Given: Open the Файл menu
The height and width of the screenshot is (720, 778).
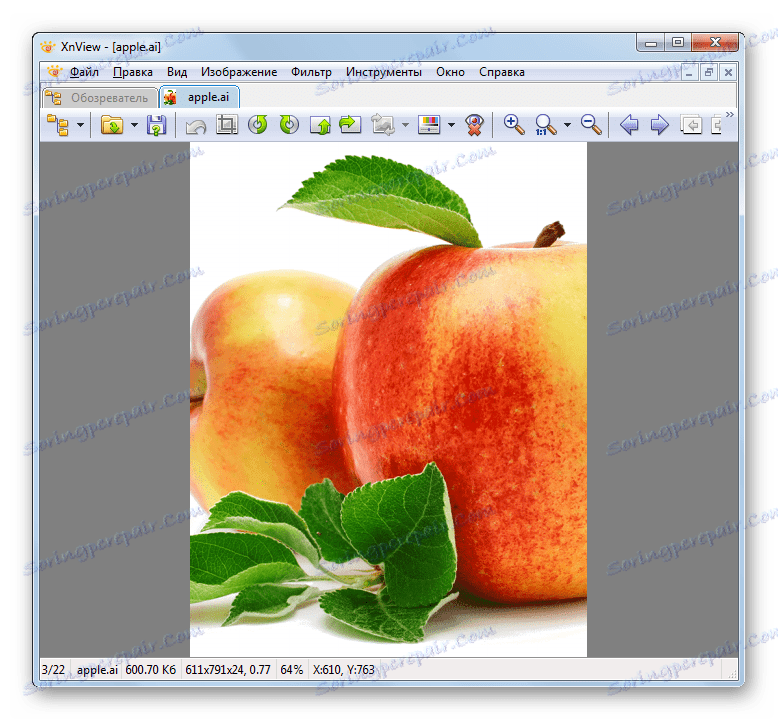Looking at the screenshot, I should tap(84, 72).
